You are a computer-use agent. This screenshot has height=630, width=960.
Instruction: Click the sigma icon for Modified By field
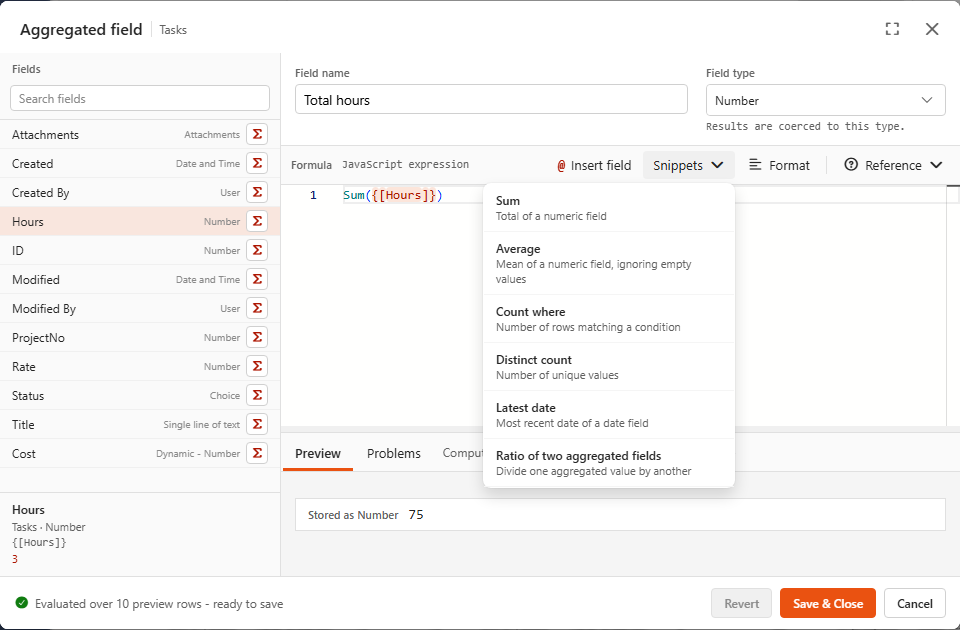[x=257, y=308]
